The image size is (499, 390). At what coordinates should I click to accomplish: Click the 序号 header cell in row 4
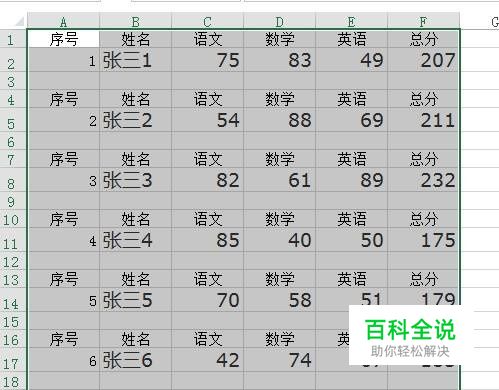[x=63, y=99]
